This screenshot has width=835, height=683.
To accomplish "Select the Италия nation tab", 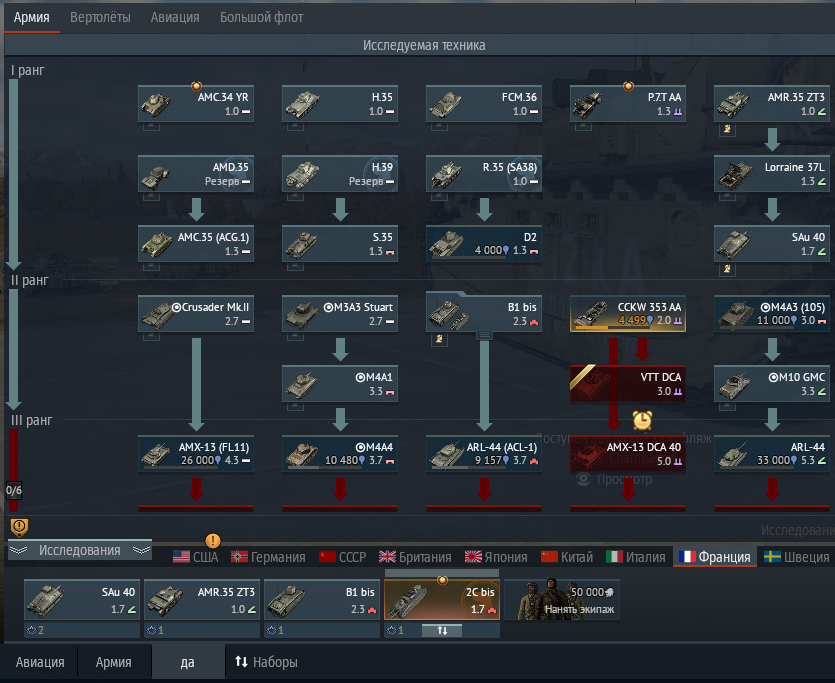I will click(x=635, y=557).
